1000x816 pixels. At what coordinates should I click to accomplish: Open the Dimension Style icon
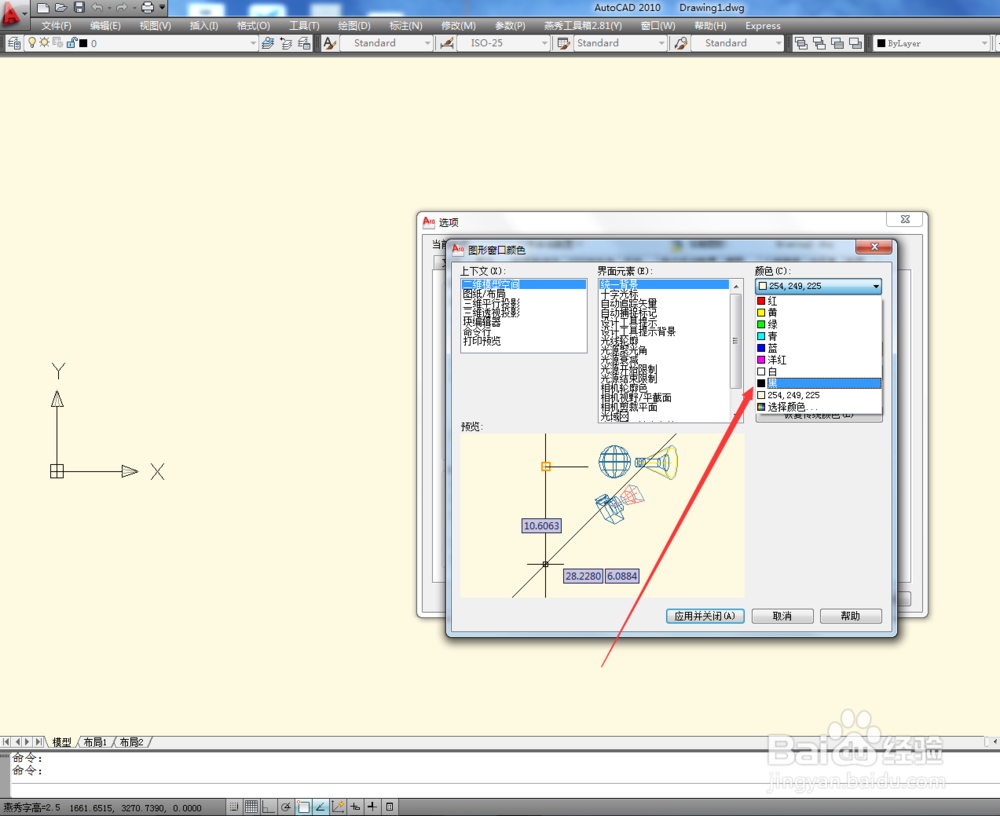tap(447, 43)
